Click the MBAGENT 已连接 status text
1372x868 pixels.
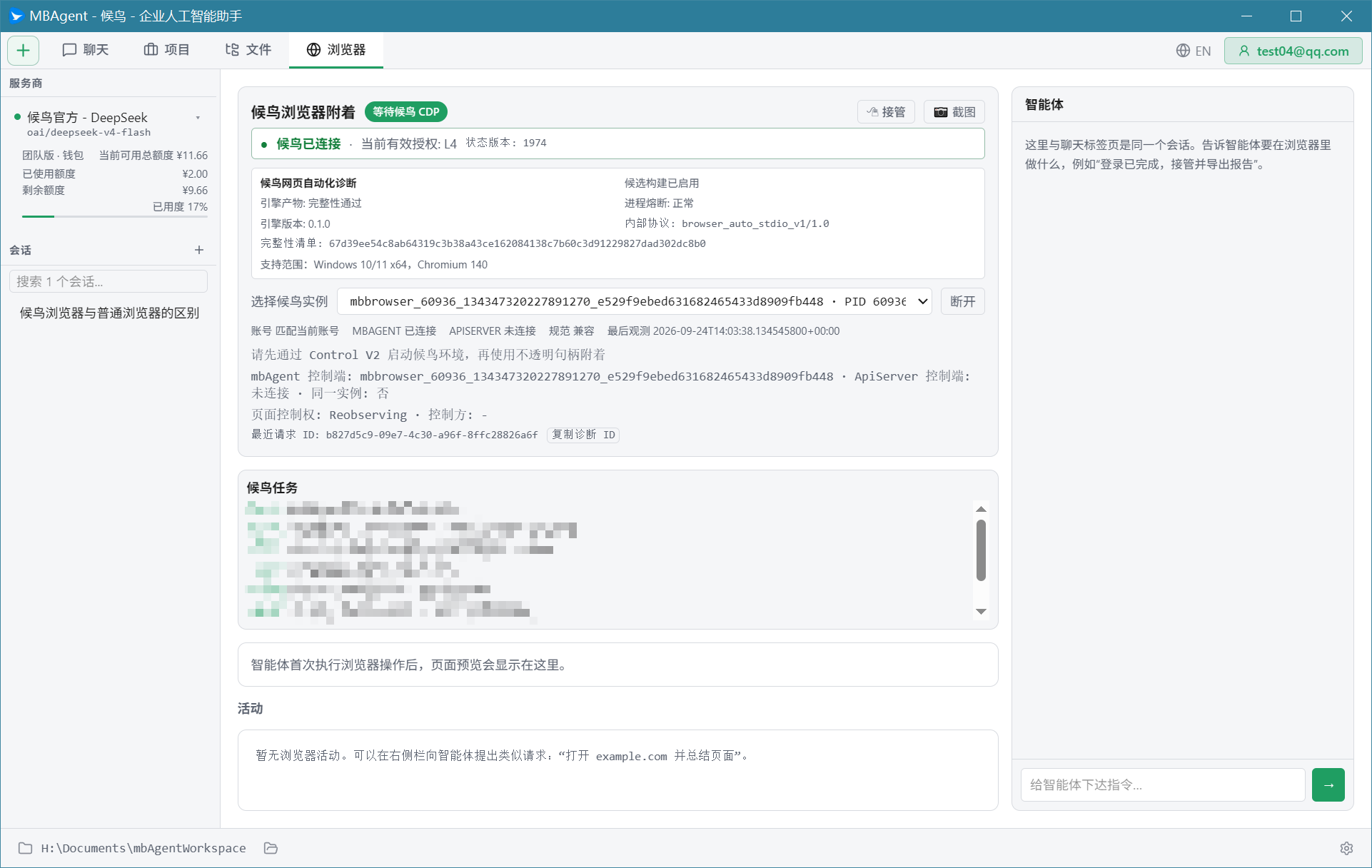(394, 331)
